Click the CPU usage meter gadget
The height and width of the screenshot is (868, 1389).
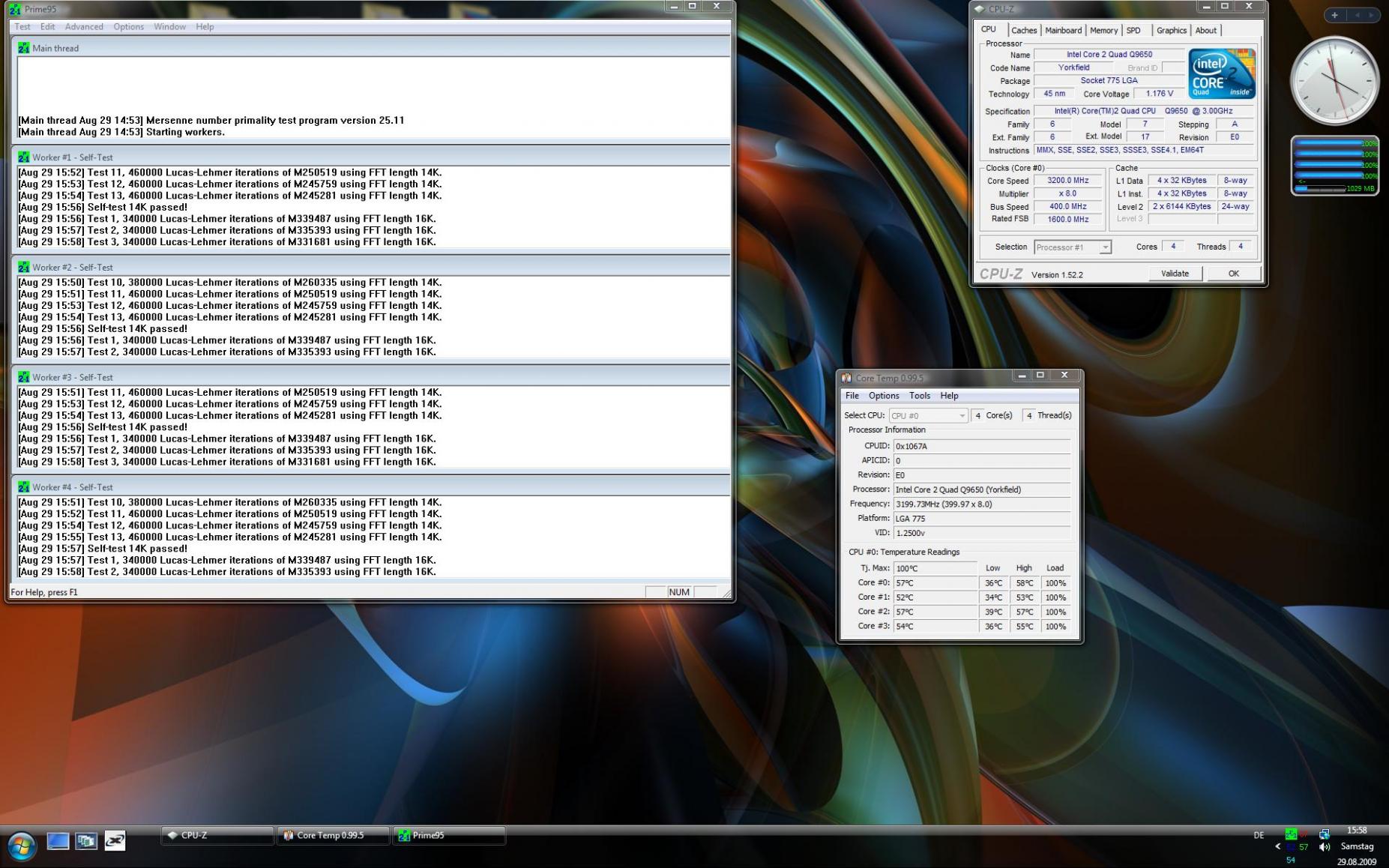[1335, 166]
